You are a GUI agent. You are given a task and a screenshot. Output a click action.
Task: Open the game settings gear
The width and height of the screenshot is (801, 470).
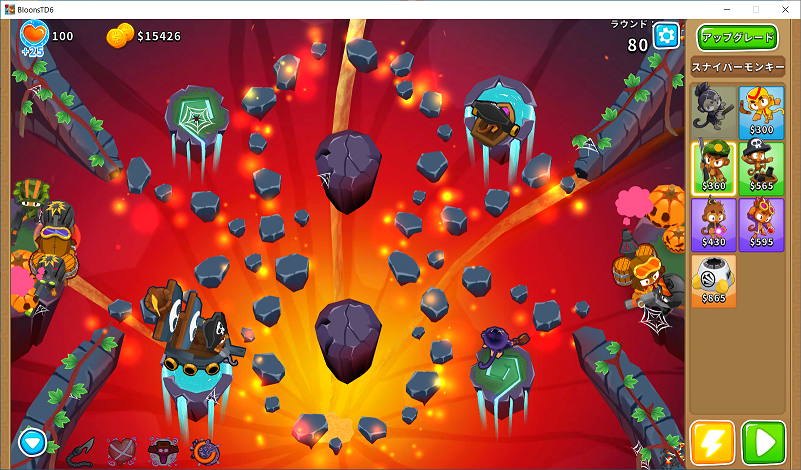(x=666, y=37)
